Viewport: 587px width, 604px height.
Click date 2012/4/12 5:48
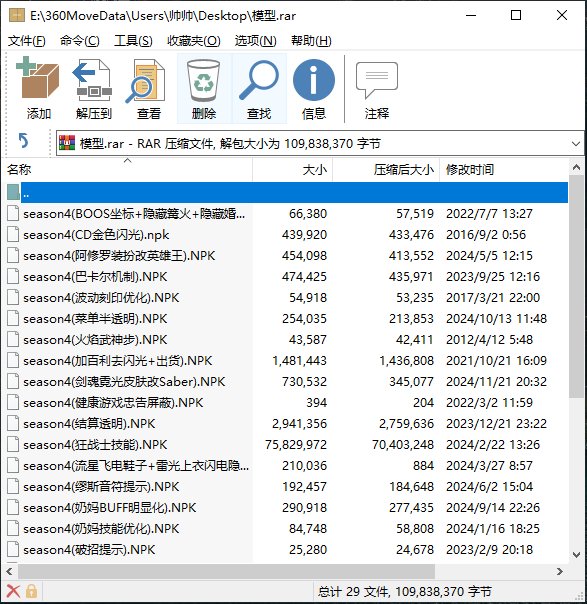click(490, 340)
